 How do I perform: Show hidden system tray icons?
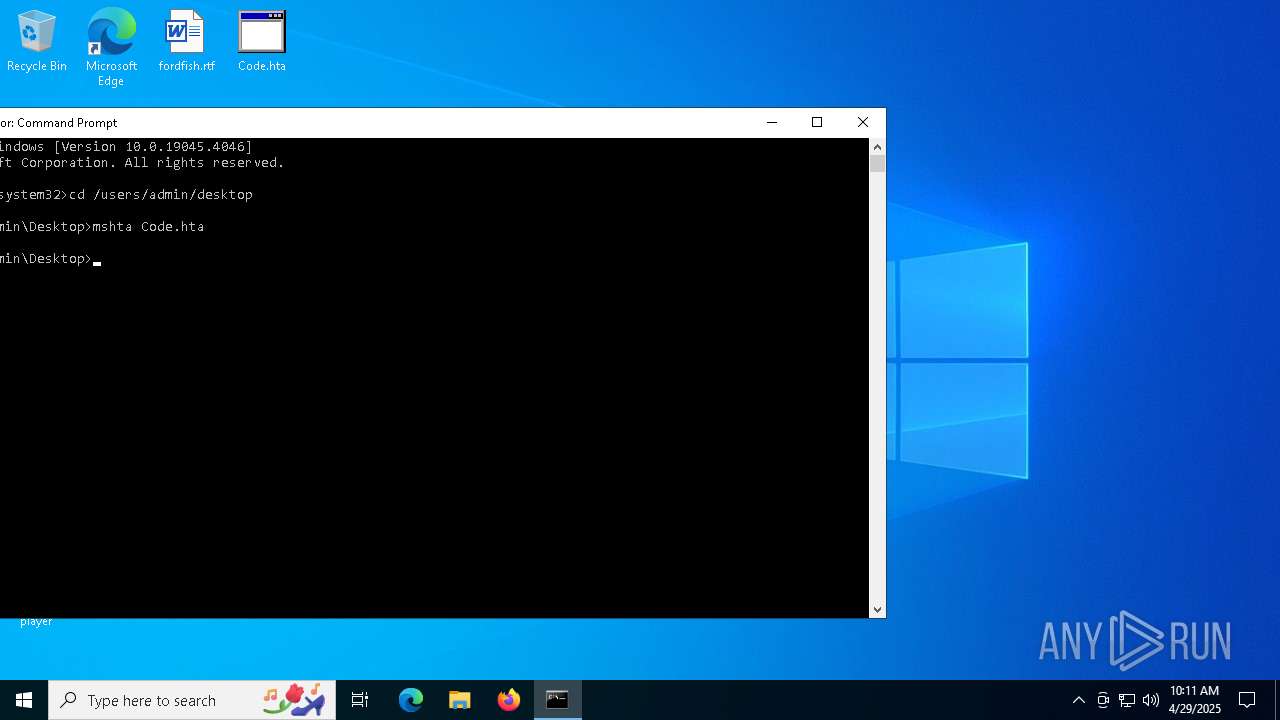pyautogui.click(x=1078, y=700)
